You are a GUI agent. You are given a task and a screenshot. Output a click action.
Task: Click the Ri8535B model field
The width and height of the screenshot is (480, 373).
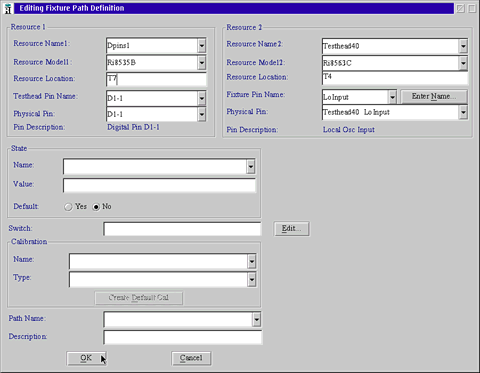[152, 63]
